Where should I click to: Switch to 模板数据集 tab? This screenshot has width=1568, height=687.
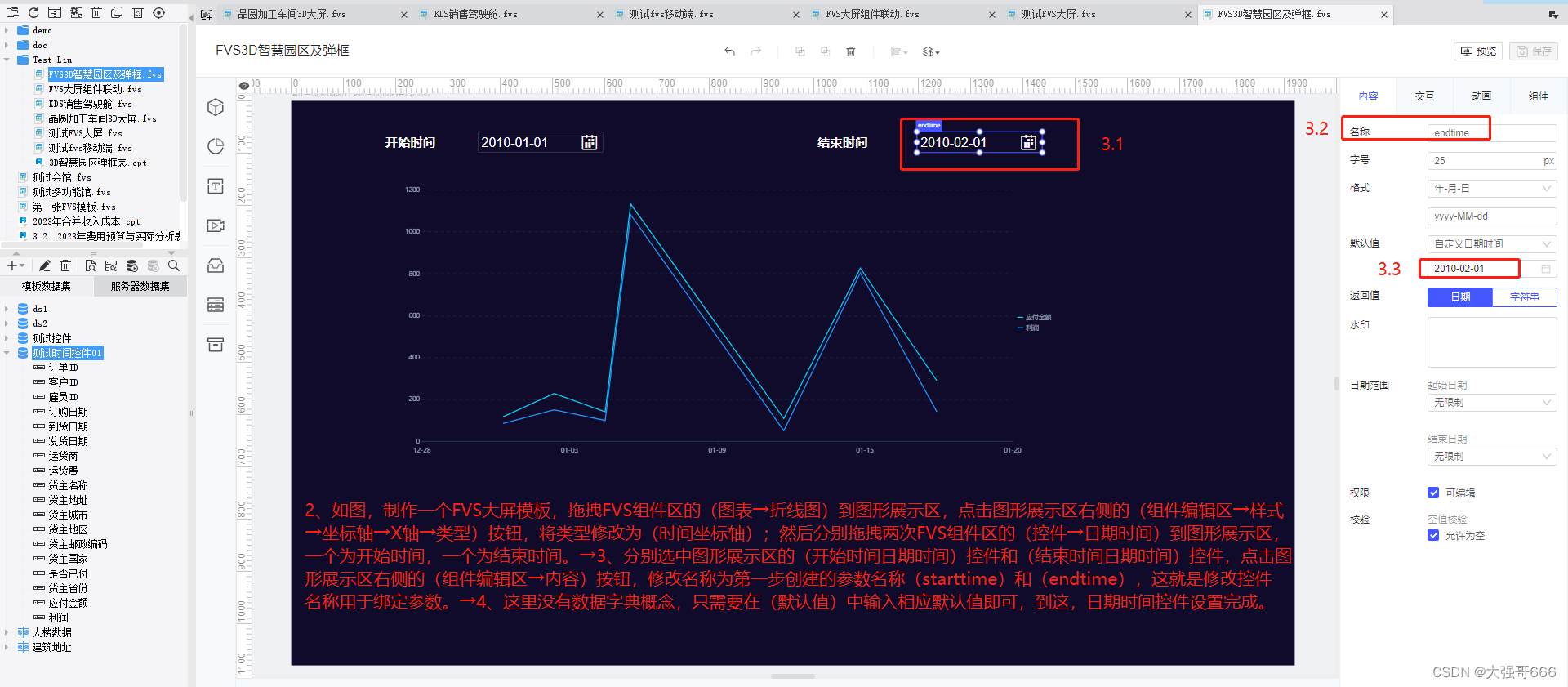[x=47, y=286]
